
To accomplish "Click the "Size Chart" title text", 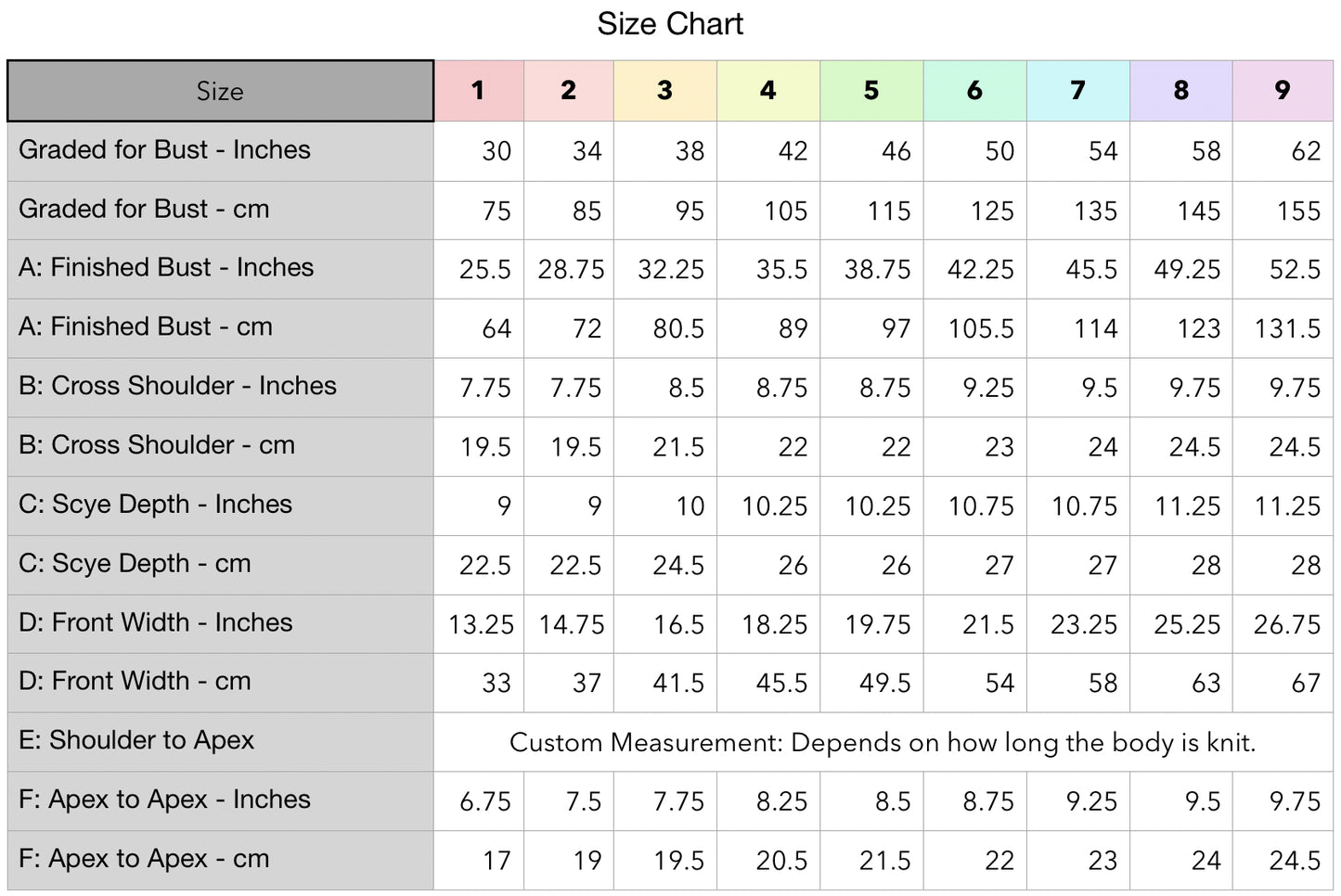I will [670, 24].
